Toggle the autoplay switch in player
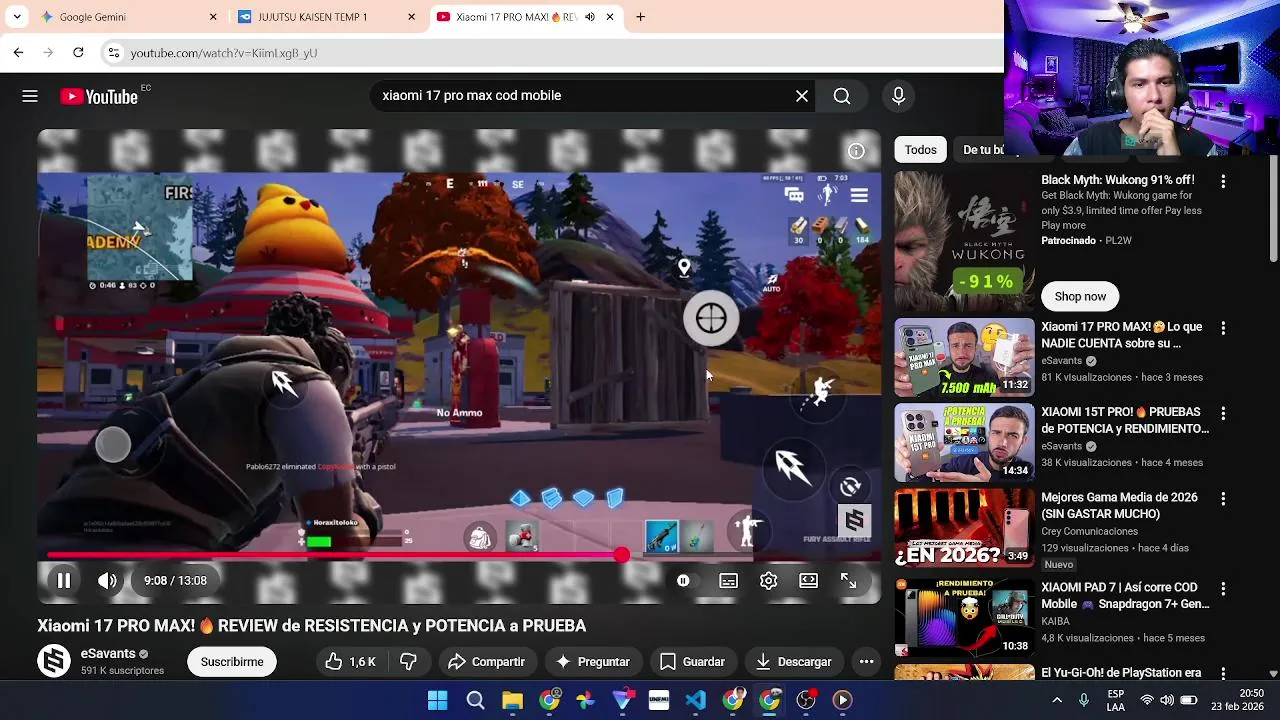The image size is (1280, 720). click(x=683, y=581)
